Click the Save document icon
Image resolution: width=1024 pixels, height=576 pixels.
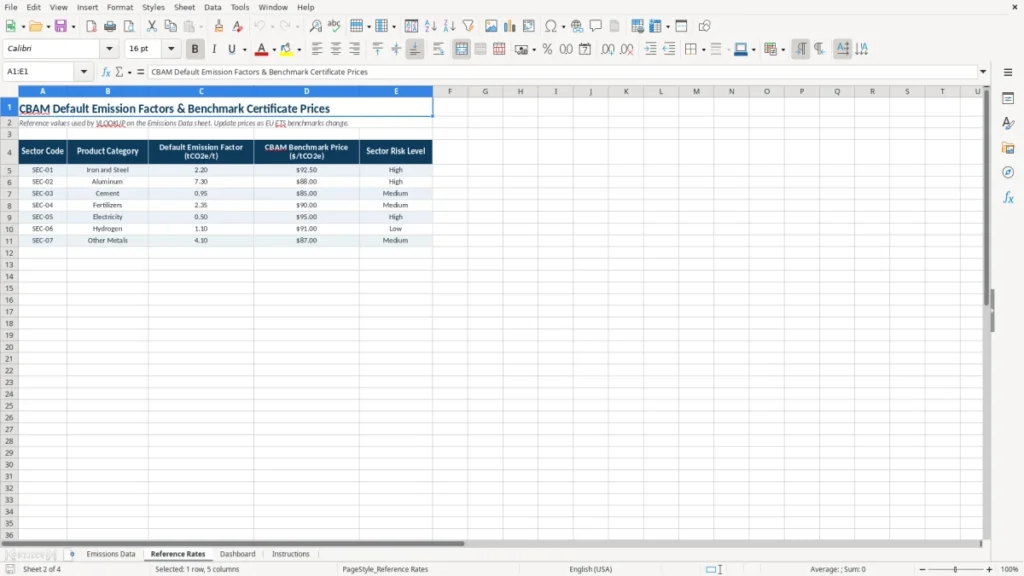click(61, 26)
